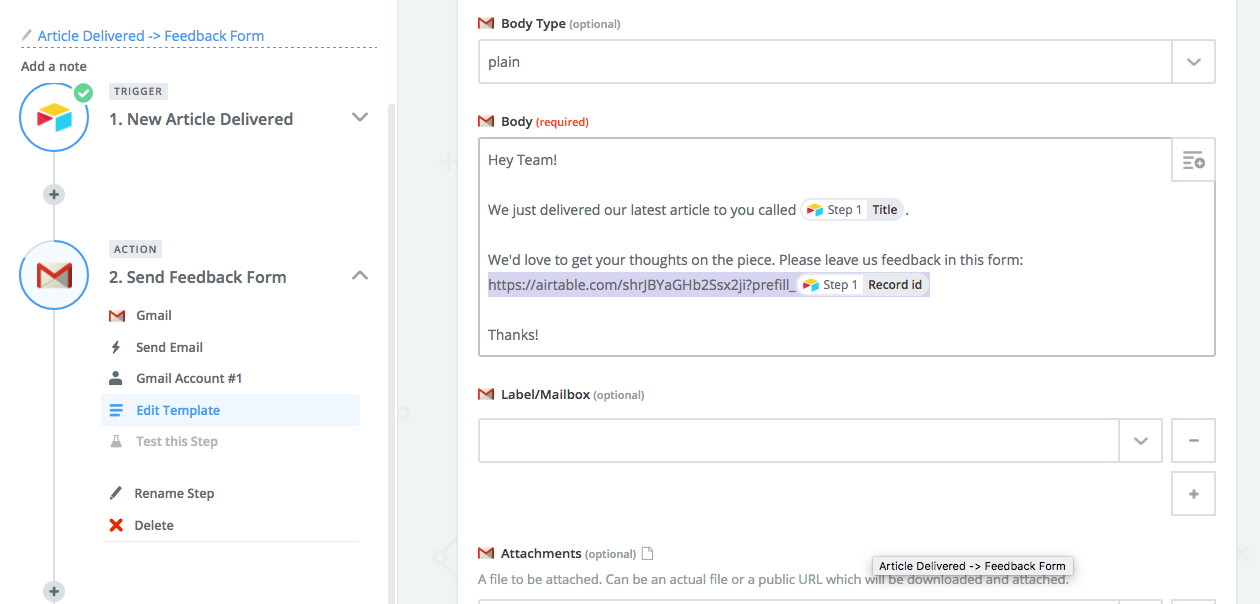This screenshot has width=1260, height=604.
Task: Click the Hey Team! line in Body
Action: pos(522,160)
